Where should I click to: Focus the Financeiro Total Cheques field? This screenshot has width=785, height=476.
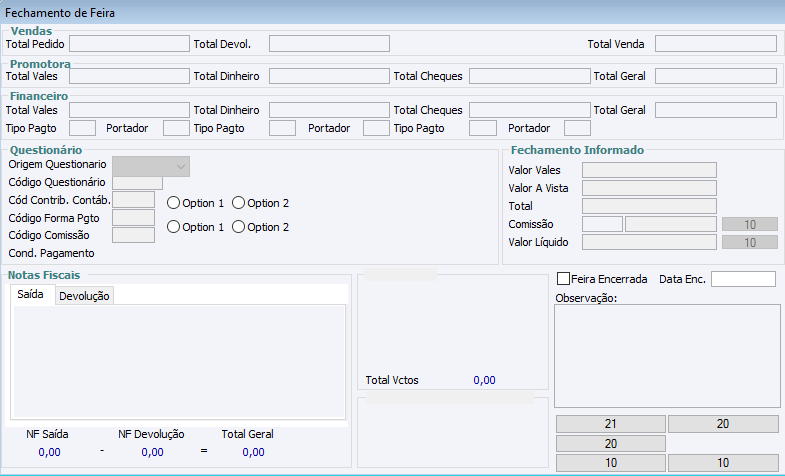[x=530, y=110]
